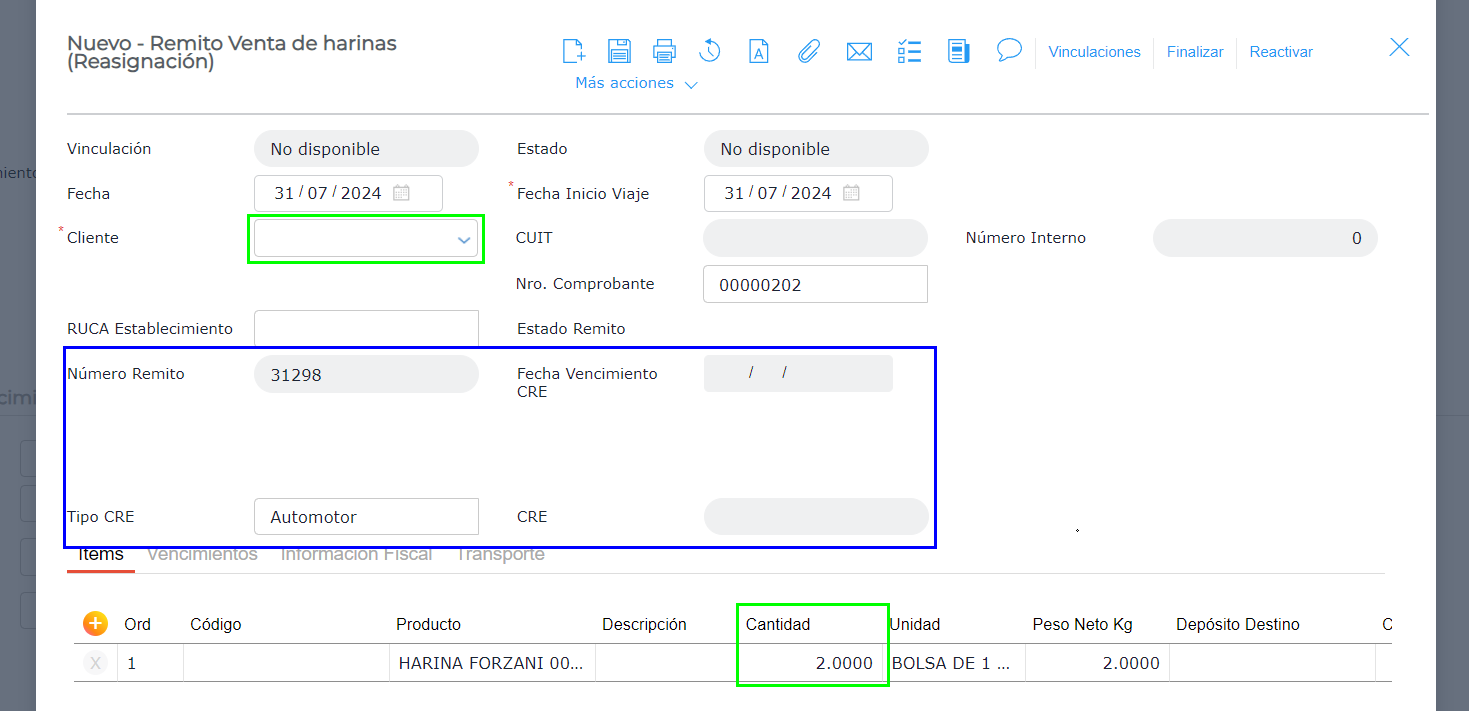
Task: Click the Vinculaciones link
Action: click(1094, 52)
